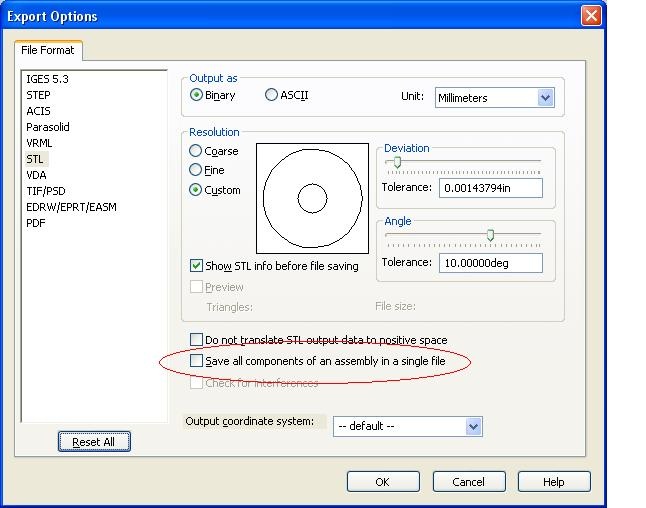Image resolution: width=646 pixels, height=508 pixels.
Task: Confirm with the OK button
Action: pyautogui.click(x=383, y=482)
